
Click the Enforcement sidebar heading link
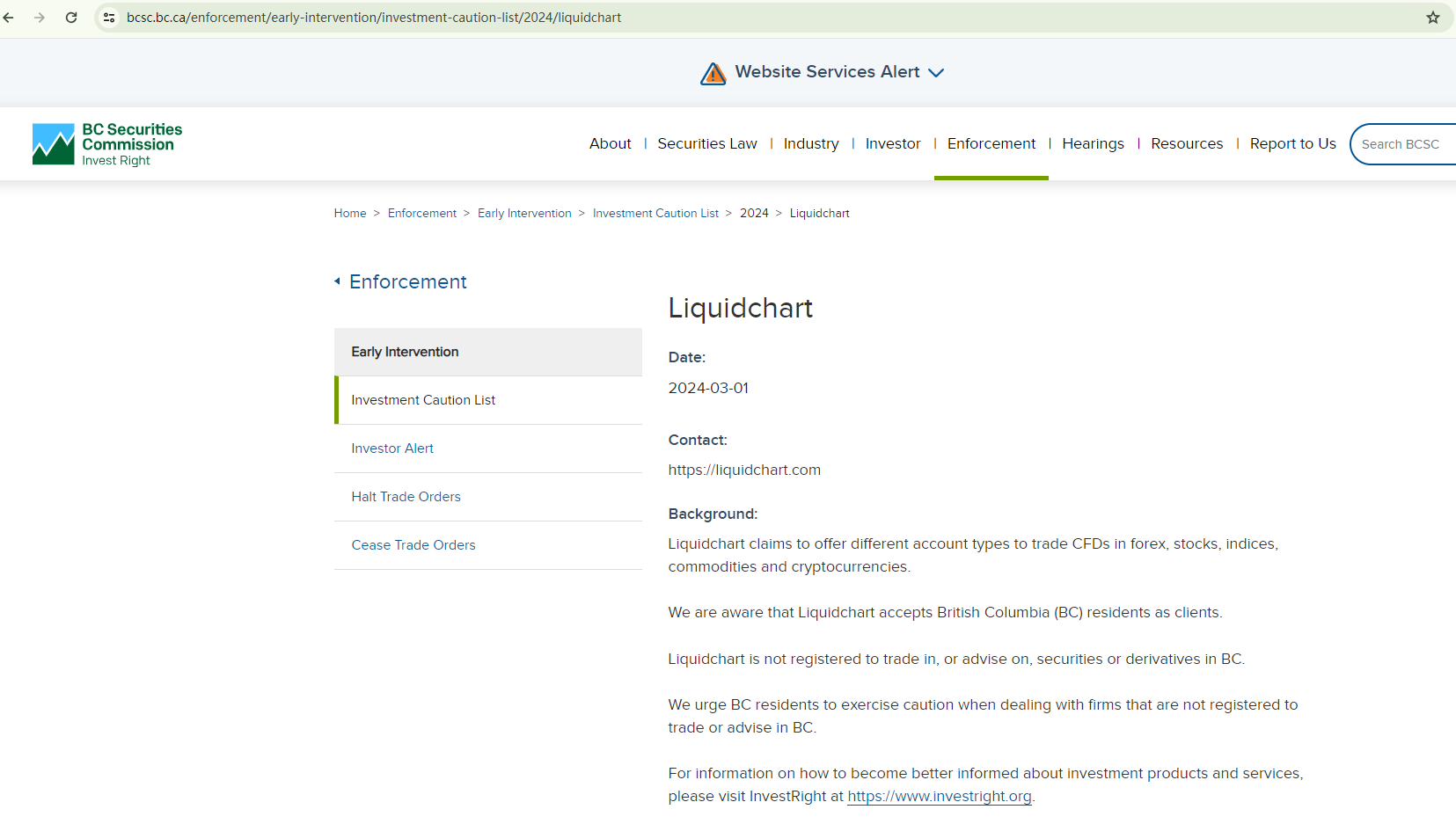click(x=408, y=281)
